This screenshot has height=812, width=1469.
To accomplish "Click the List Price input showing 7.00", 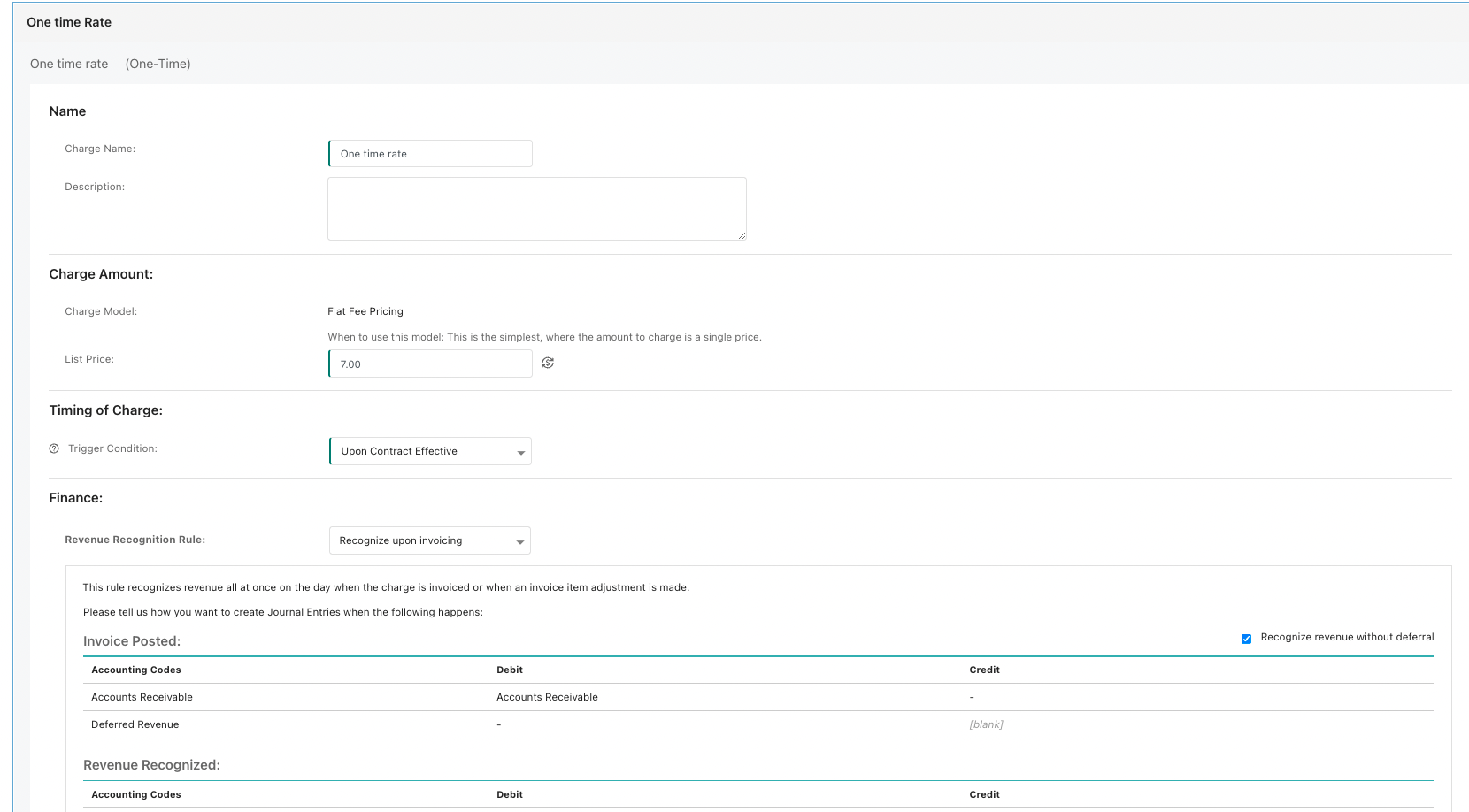I will [430, 364].
